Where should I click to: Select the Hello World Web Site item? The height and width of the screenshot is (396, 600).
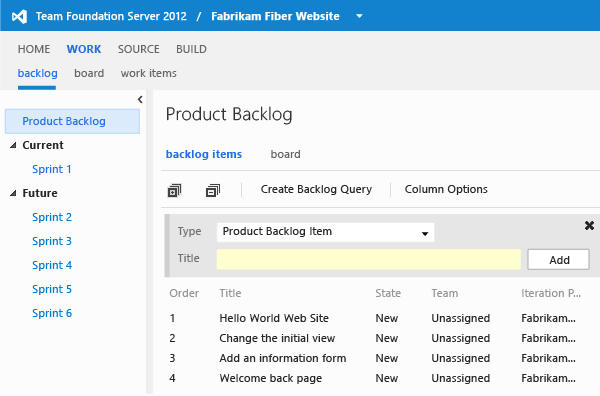274,318
